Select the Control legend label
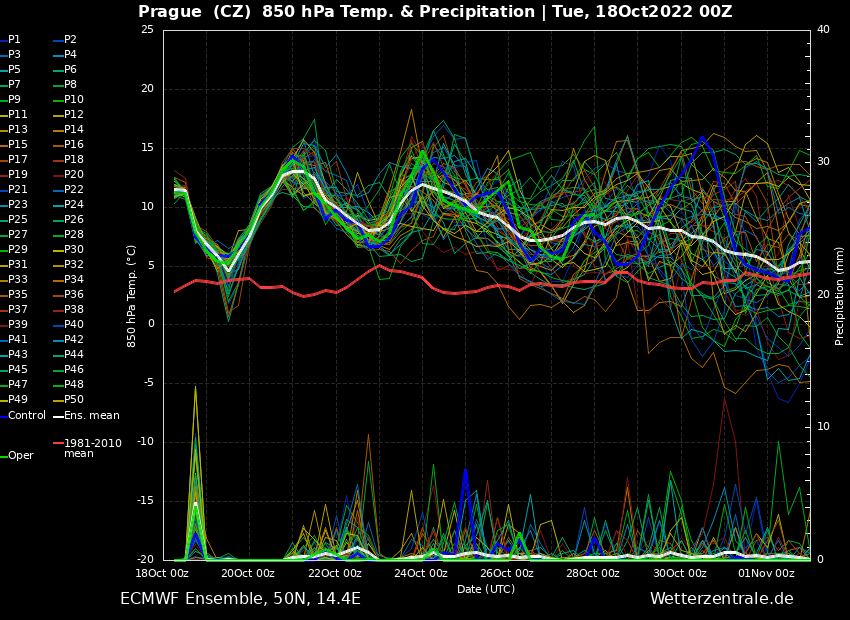850x620 pixels. 27,416
